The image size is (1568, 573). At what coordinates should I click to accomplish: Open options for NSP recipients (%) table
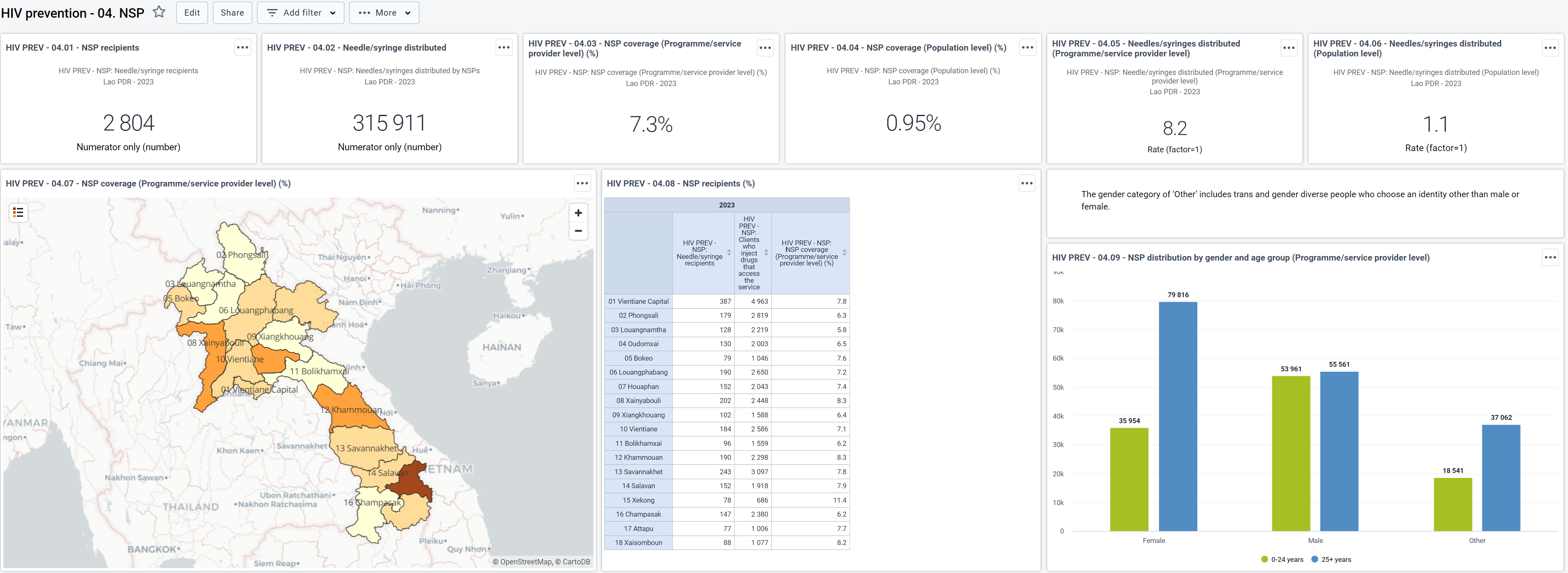pos(1027,183)
